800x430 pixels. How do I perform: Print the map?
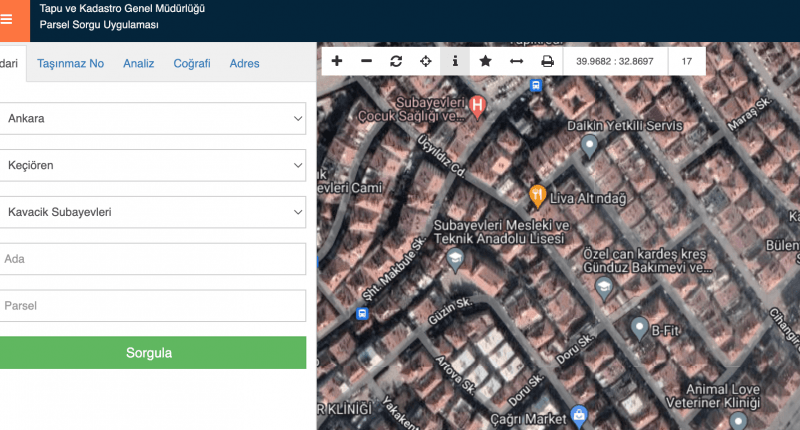tap(547, 61)
